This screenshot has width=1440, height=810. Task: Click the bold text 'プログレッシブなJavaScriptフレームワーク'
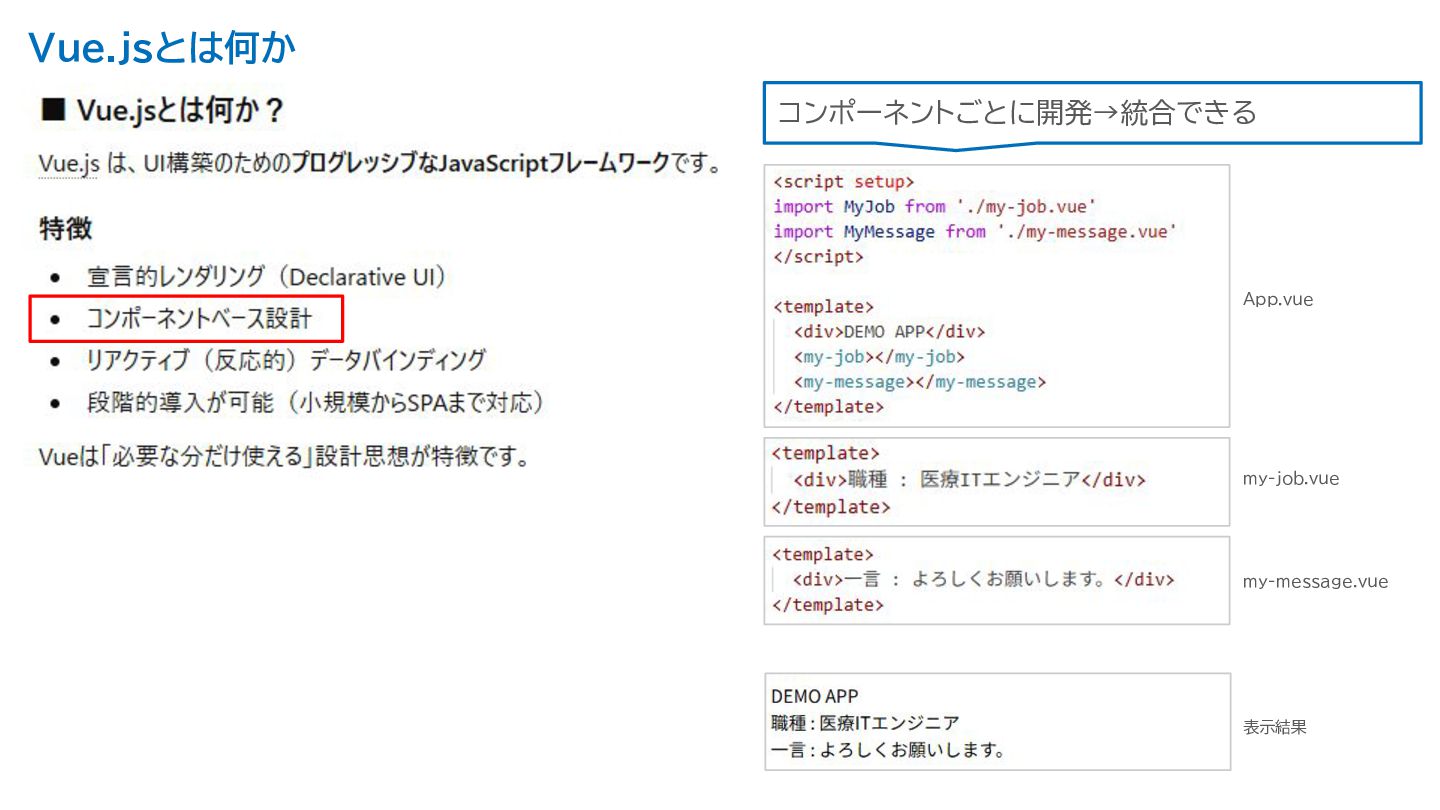[x=481, y=164]
